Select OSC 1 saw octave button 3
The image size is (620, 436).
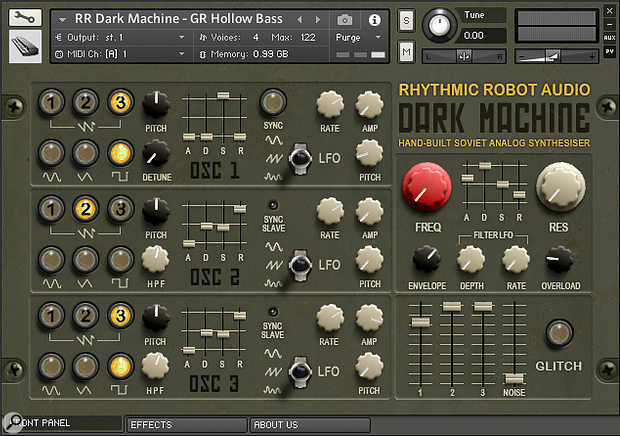tap(120, 102)
